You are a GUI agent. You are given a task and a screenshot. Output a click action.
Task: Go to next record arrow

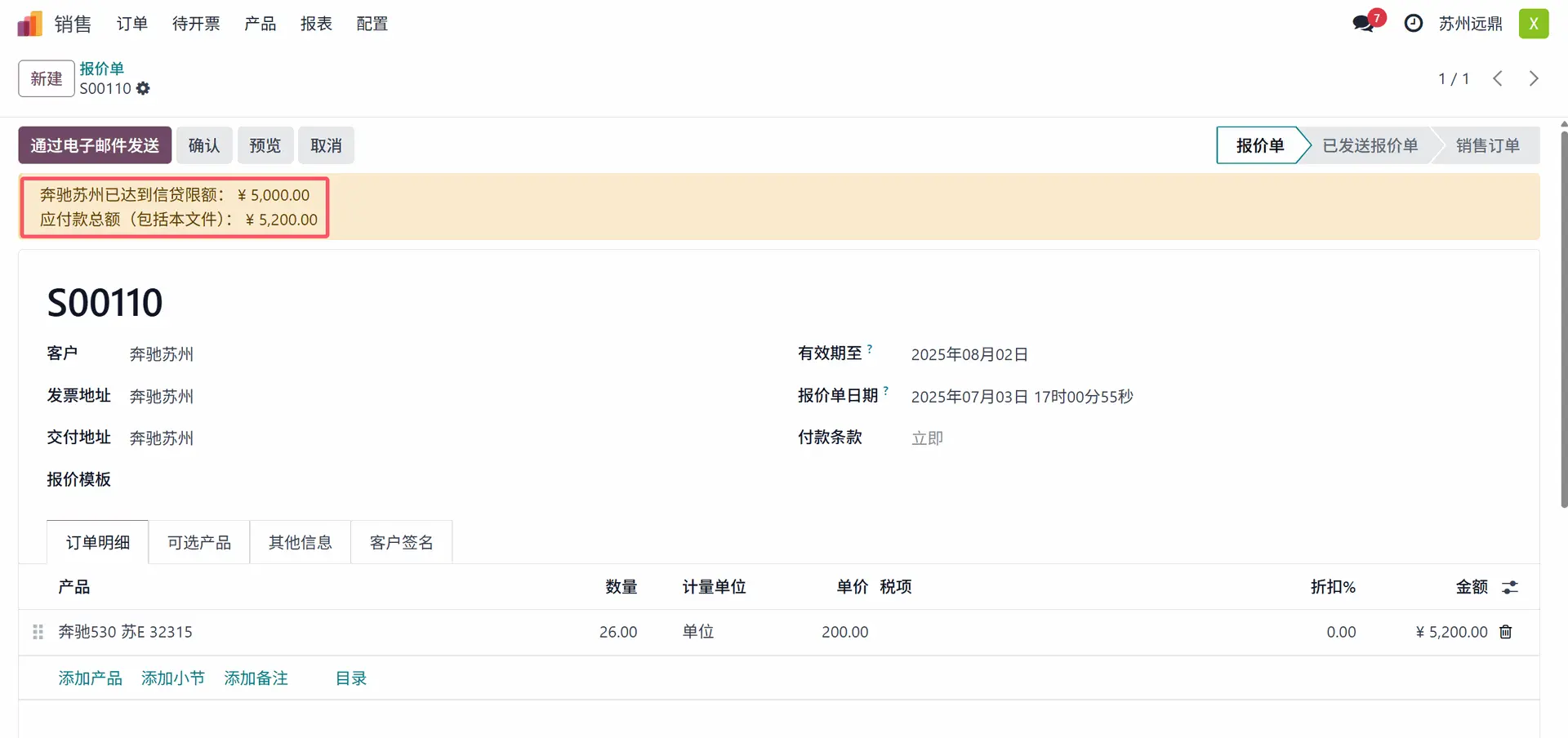coord(1534,78)
